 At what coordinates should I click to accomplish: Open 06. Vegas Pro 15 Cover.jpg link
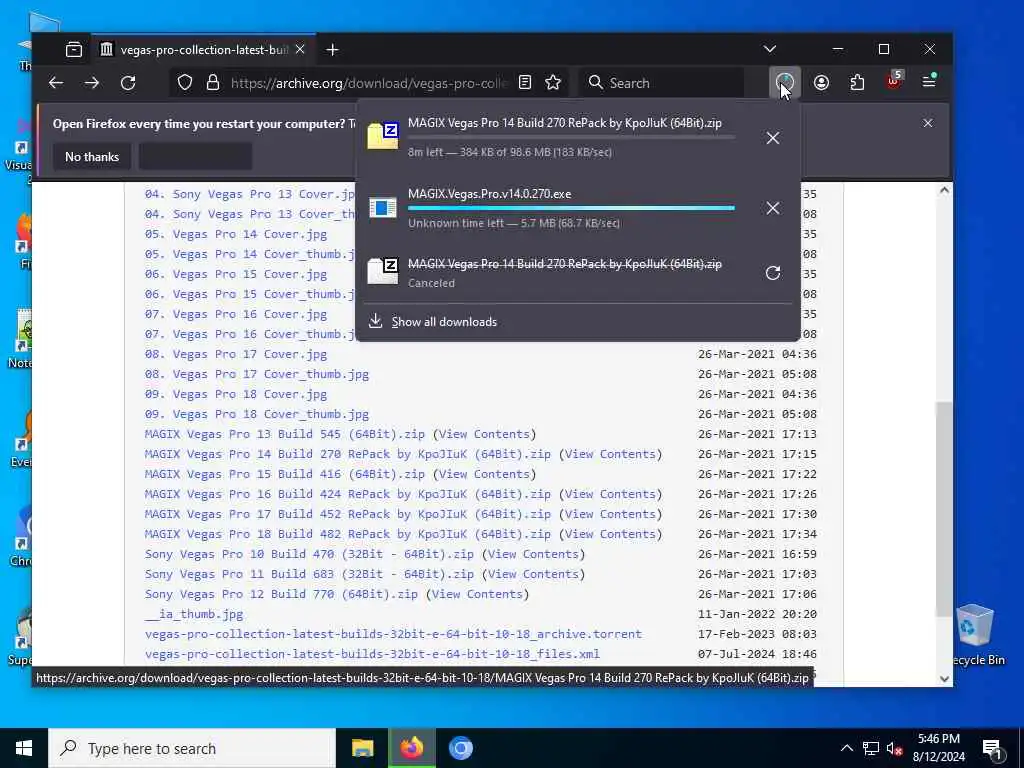236,274
